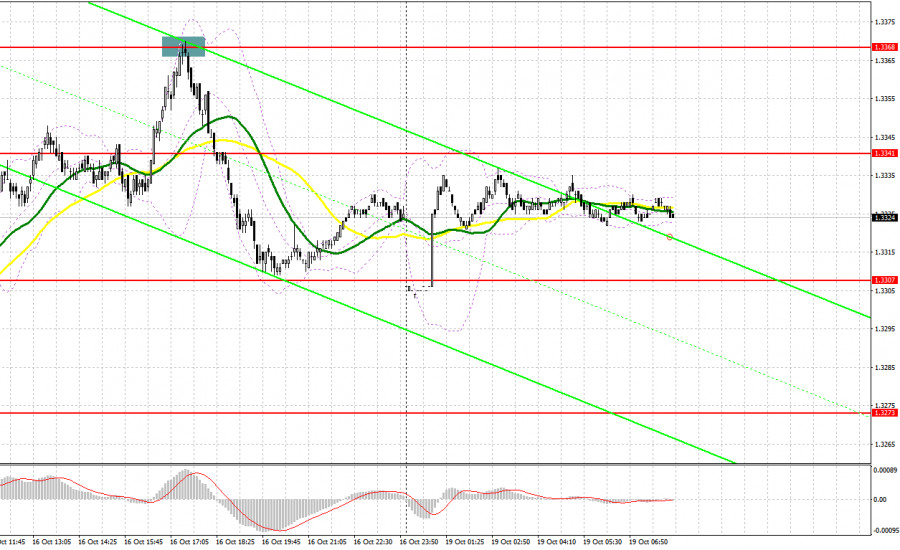Click the 1.3335 value on the price axis
This screenshot has height=550, width=900.
coord(885,175)
